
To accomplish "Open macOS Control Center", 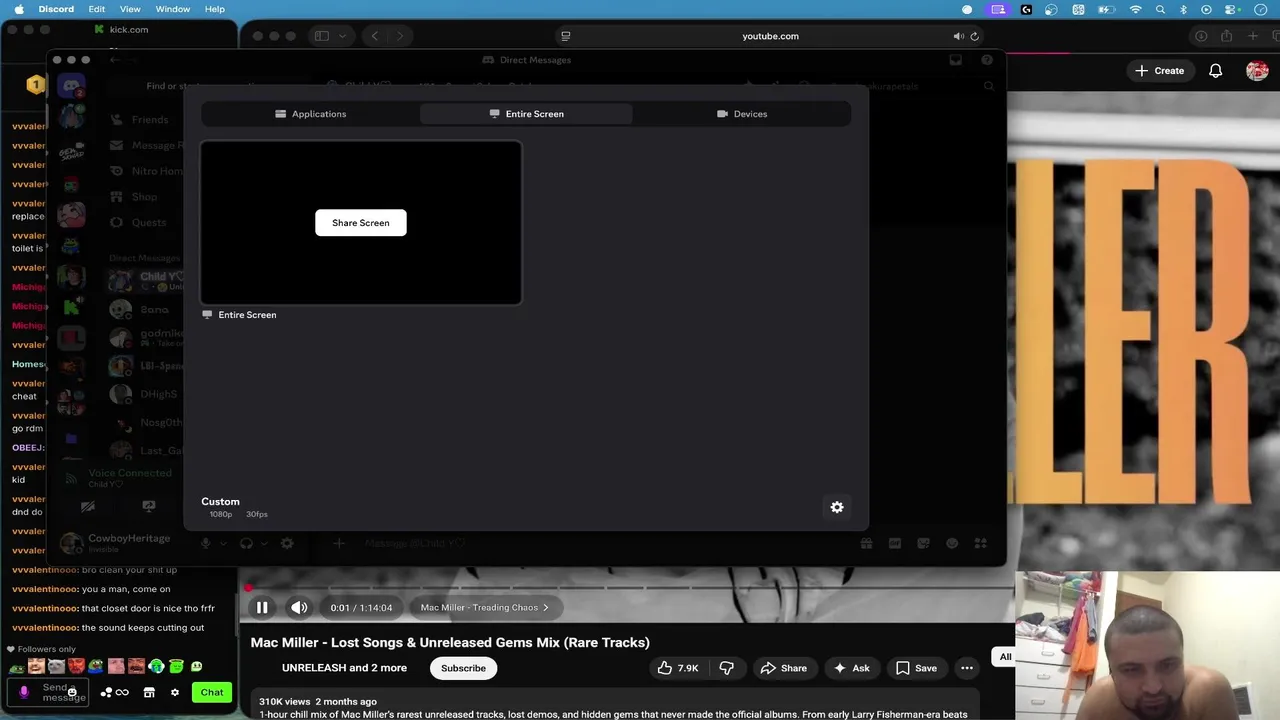I will [x=1230, y=9].
